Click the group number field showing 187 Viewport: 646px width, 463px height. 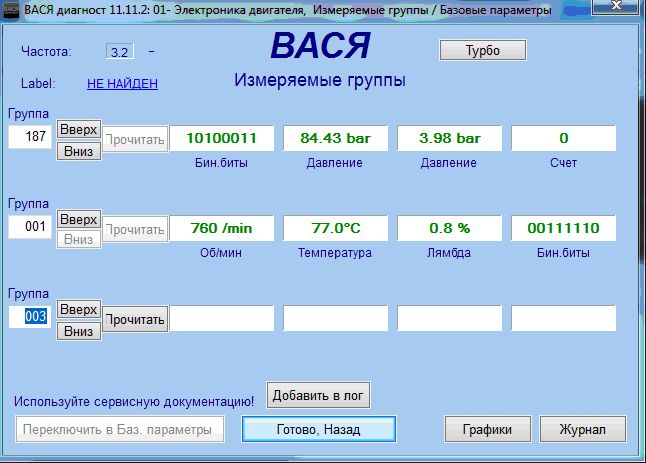point(30,136)
